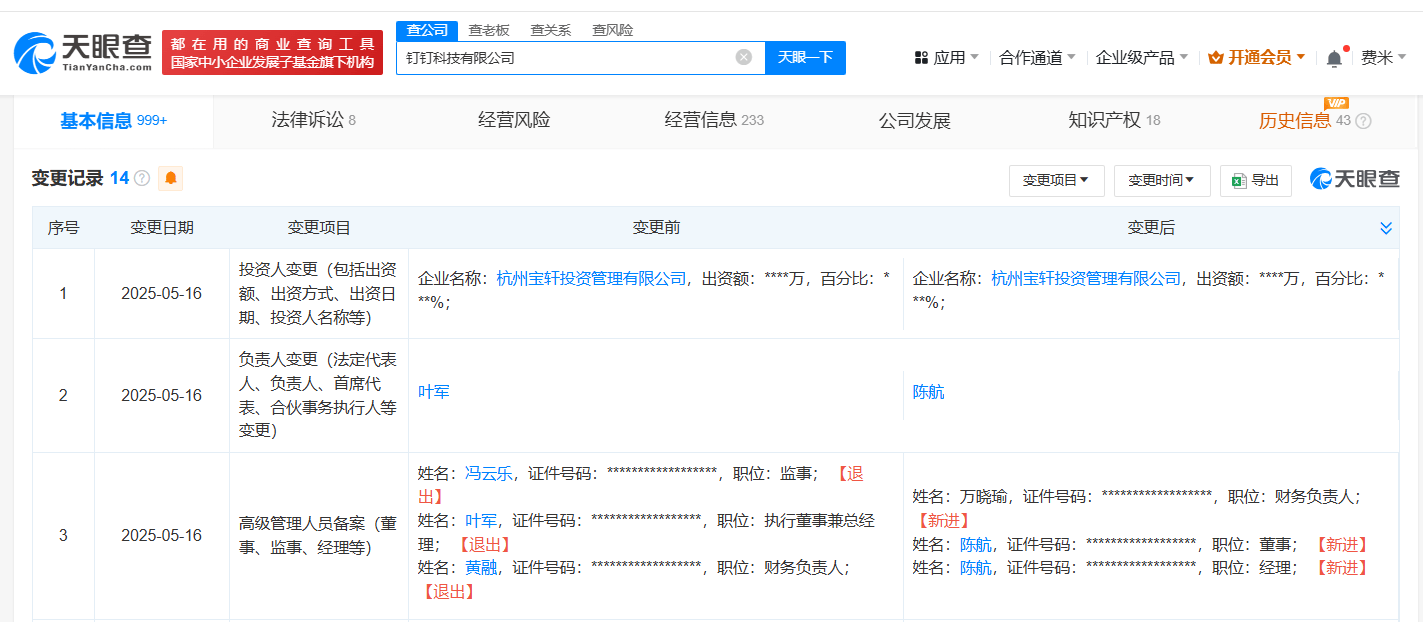Click 高级管理人员备案 change item cell

pyautogui.click(x=319, y=536)
